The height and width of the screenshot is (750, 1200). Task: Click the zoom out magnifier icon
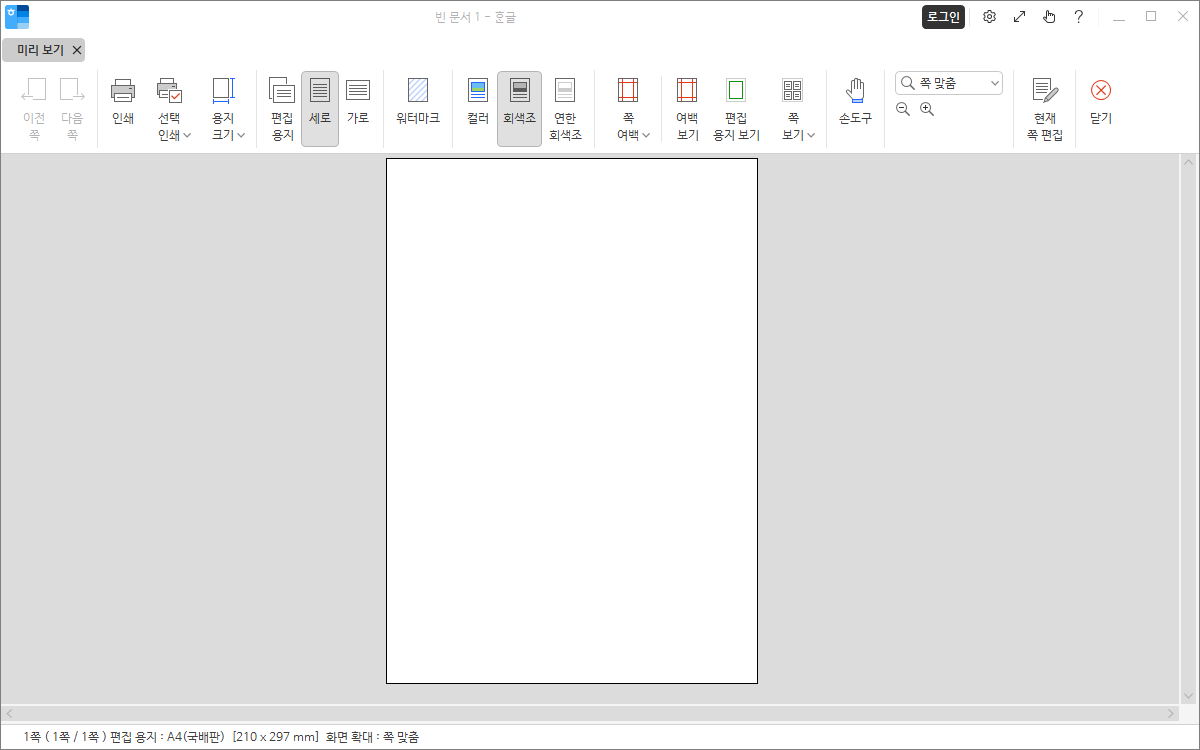click(x=903, y=109)
